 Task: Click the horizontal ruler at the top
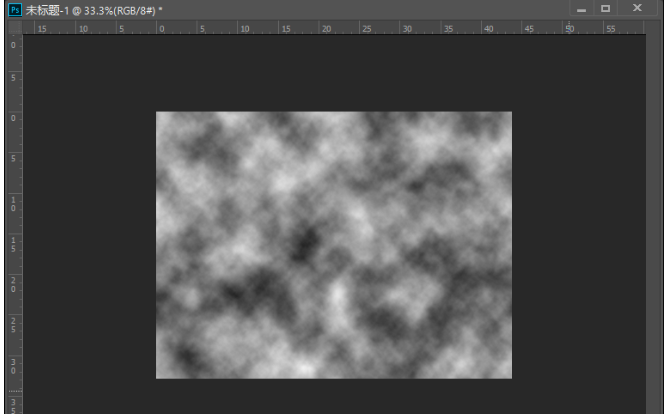point(333,28)
